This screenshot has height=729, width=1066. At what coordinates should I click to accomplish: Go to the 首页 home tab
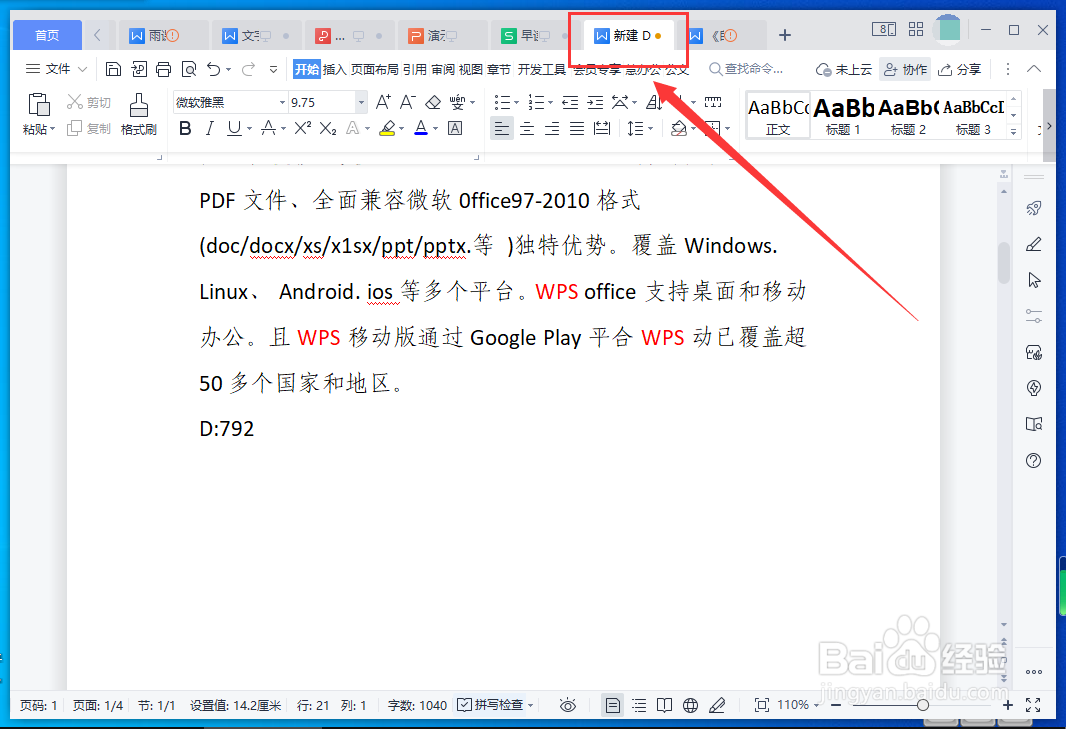click(x=47, y=35)
